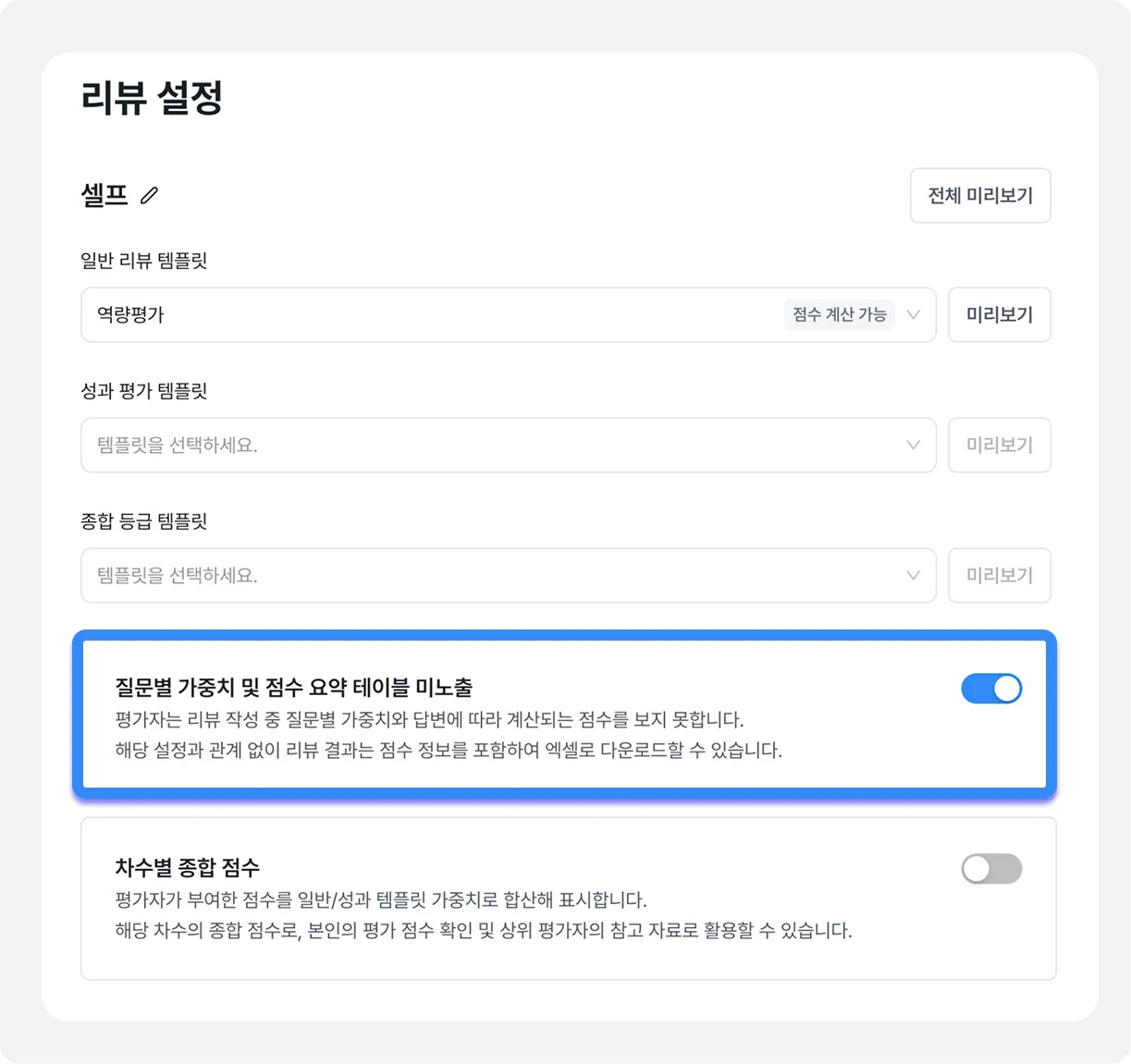Image resolution: width=1131 pixels, height=1064 pixels.
Task: Click 미리보기 next to 성과 평가 템플릿
Action: [1000, 446]
